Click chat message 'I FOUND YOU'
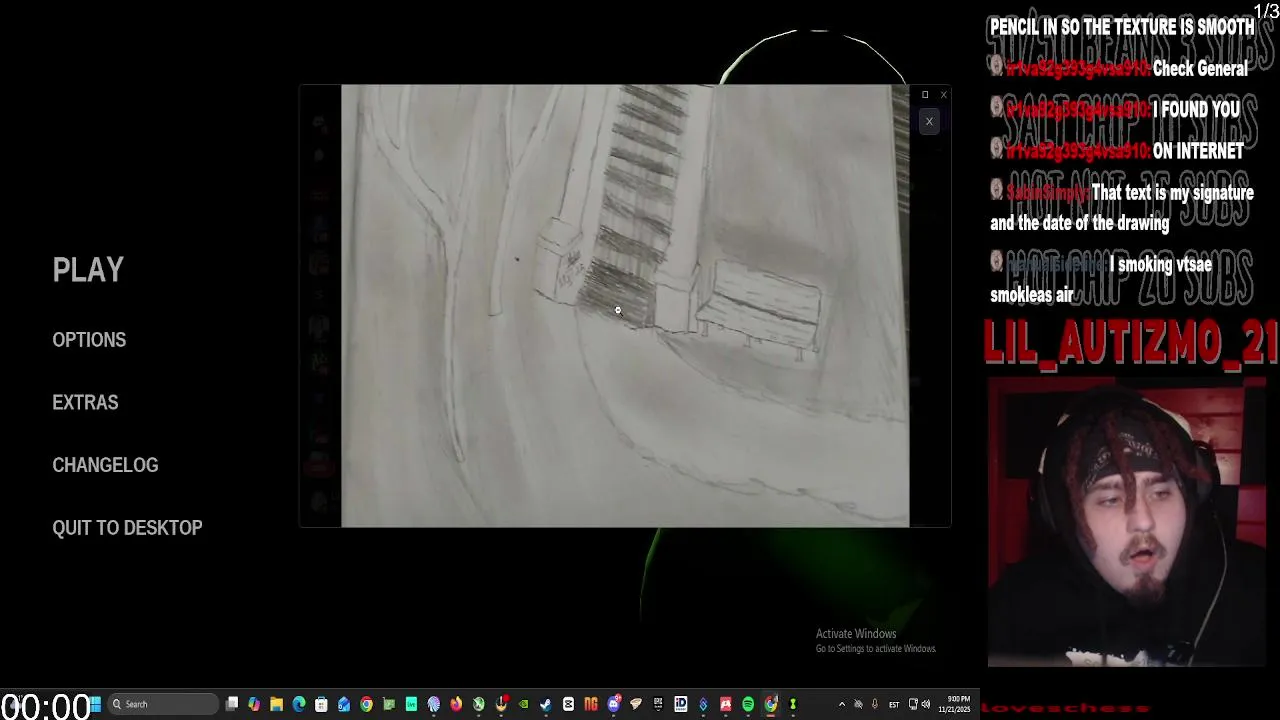The height and width of the screenshot is (720, 1280). pyautogui.click(x=1196, y=110)
